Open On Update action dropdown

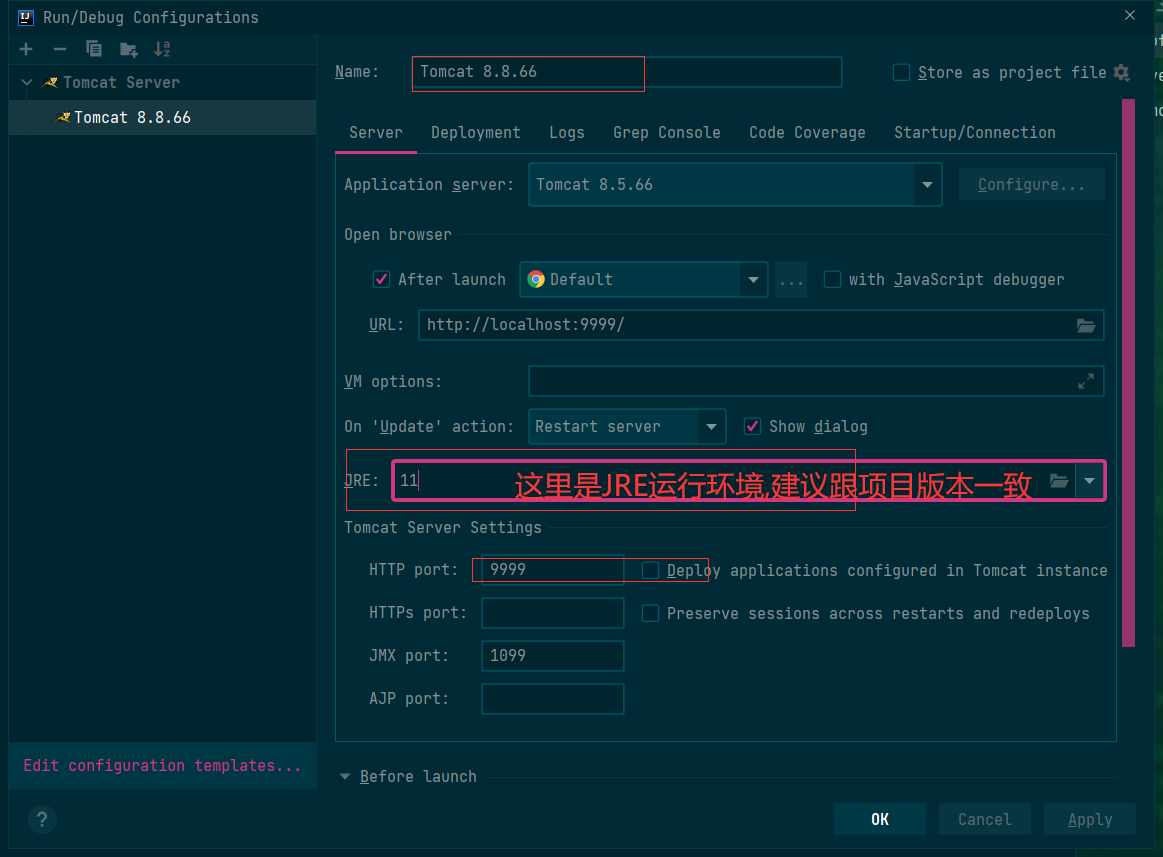click(711, 427)
